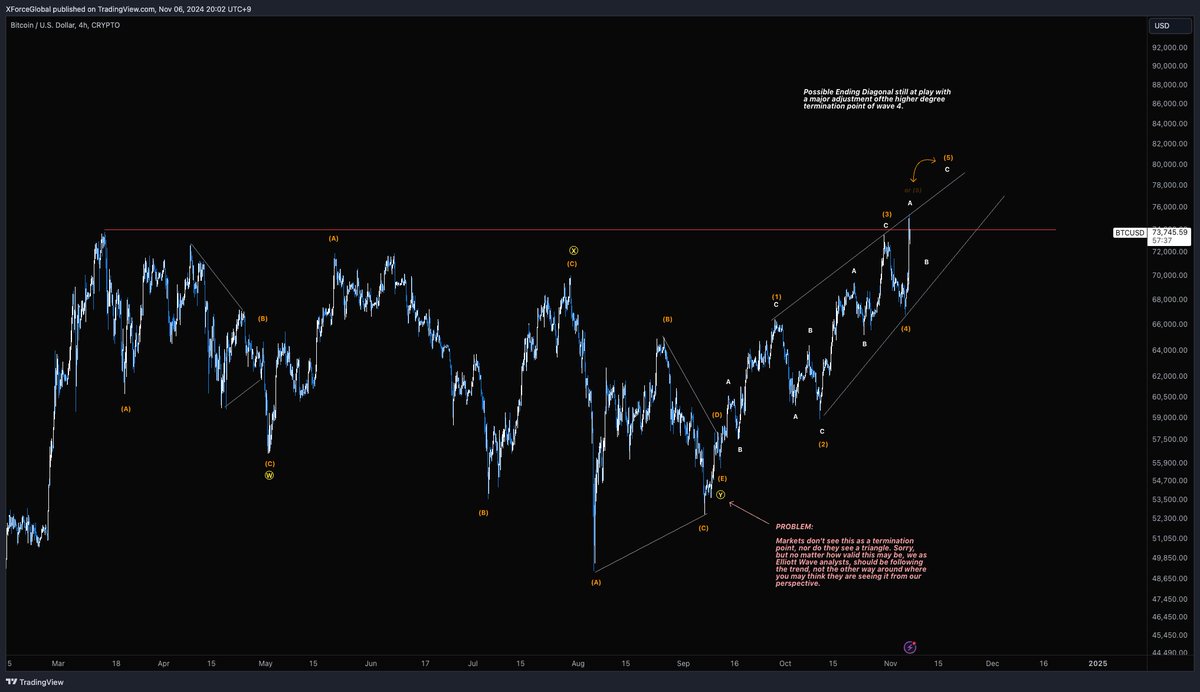
Task: Select the 2025 label on the time axis
Action: pos(1097,663)
